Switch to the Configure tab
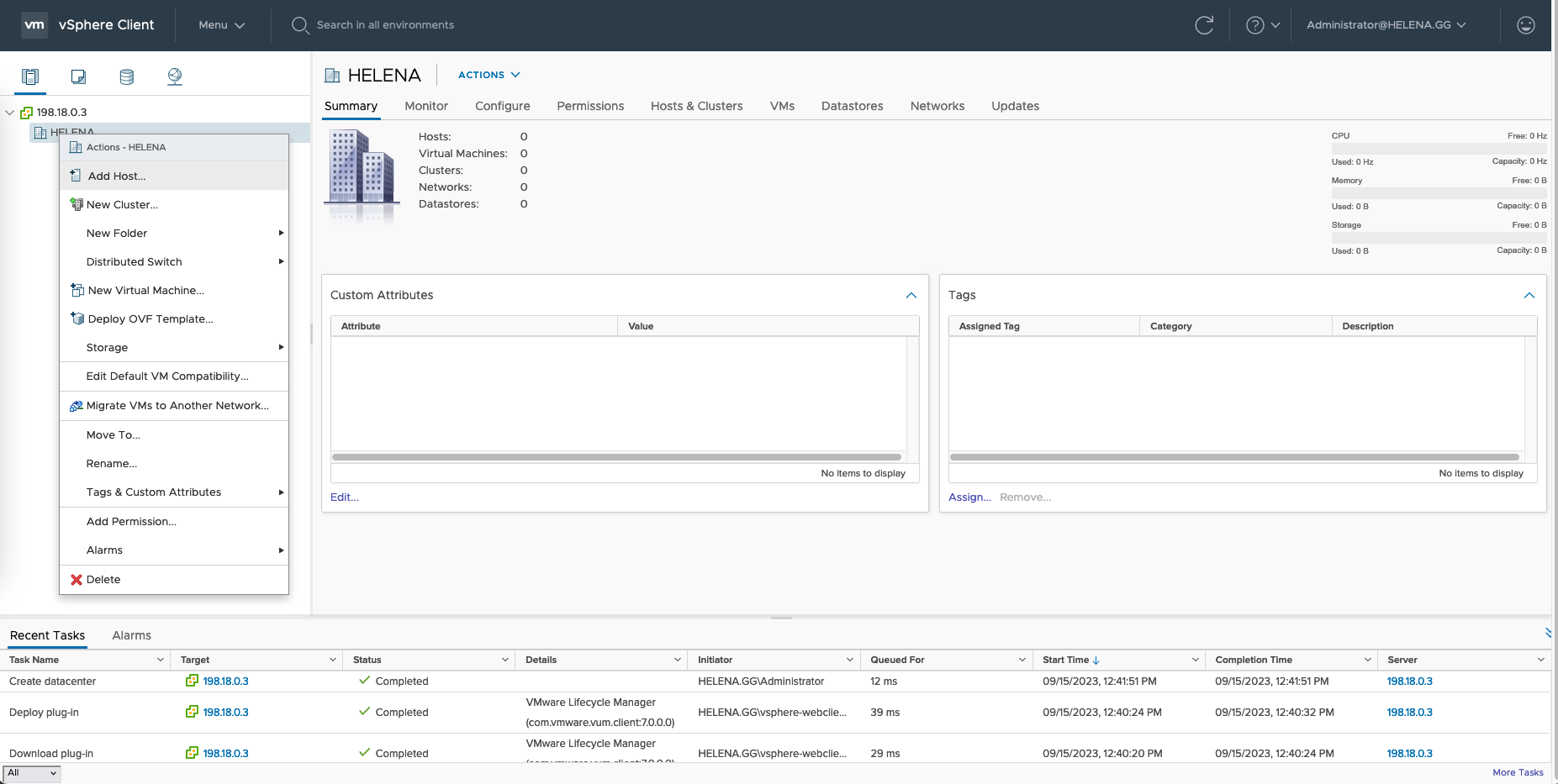 502,106
